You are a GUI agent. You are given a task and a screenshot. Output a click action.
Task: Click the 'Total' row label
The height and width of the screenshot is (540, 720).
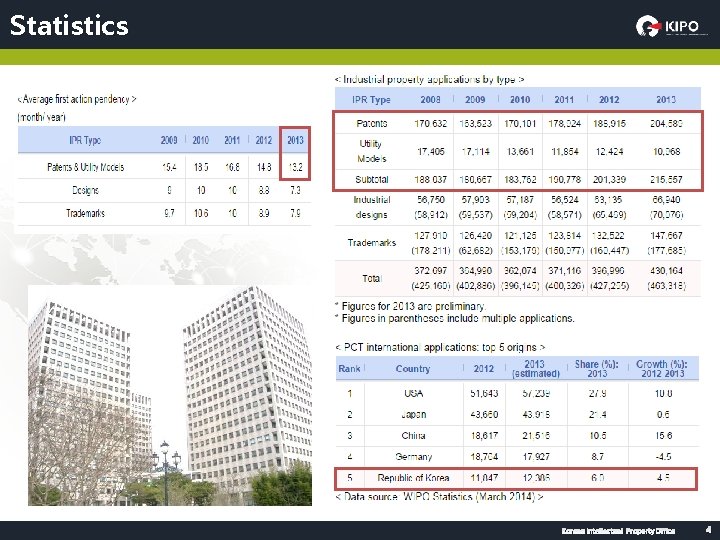(x=371, y=278)
